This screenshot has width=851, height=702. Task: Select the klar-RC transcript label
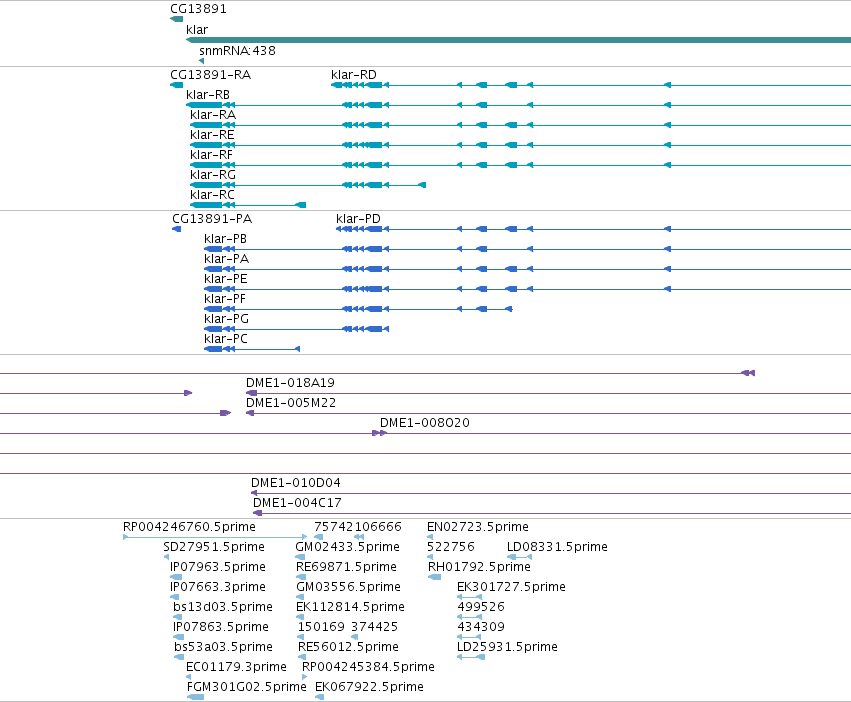click(x=212, y=195)
